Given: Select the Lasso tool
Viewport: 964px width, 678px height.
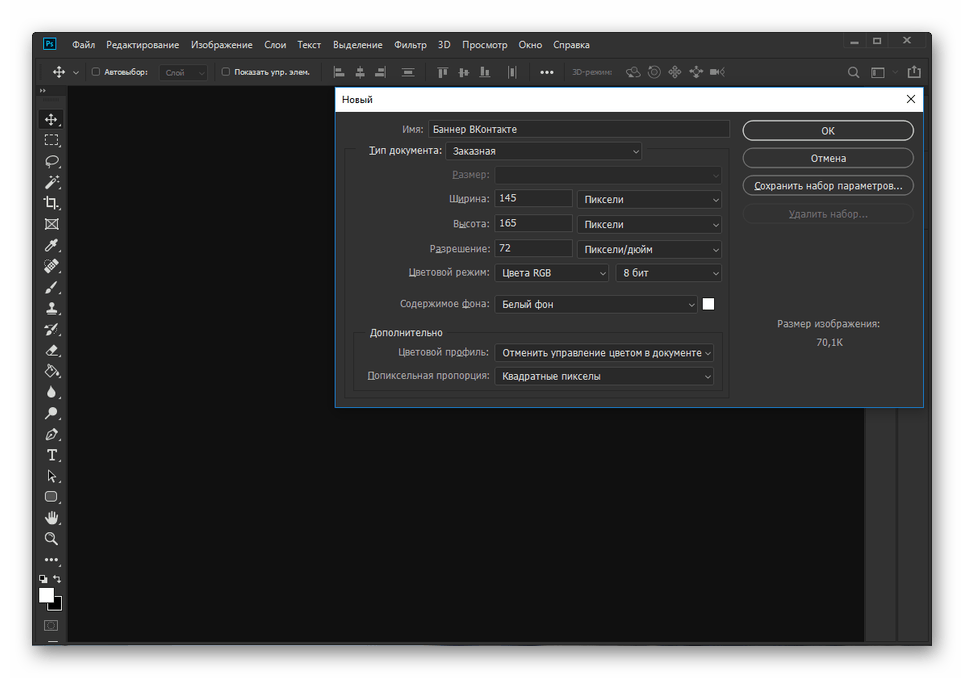Looking at the screenshot, I should click(x=51, y=161).
